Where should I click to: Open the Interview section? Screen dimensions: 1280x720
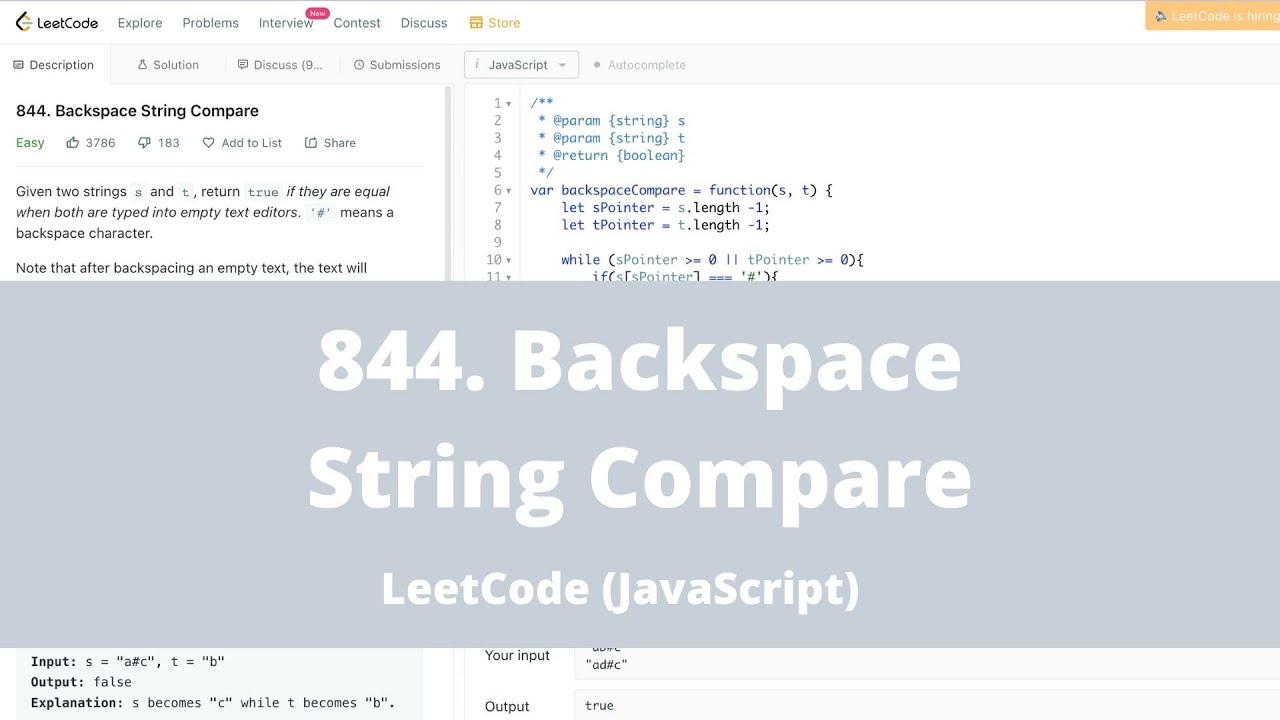[286, 22]
